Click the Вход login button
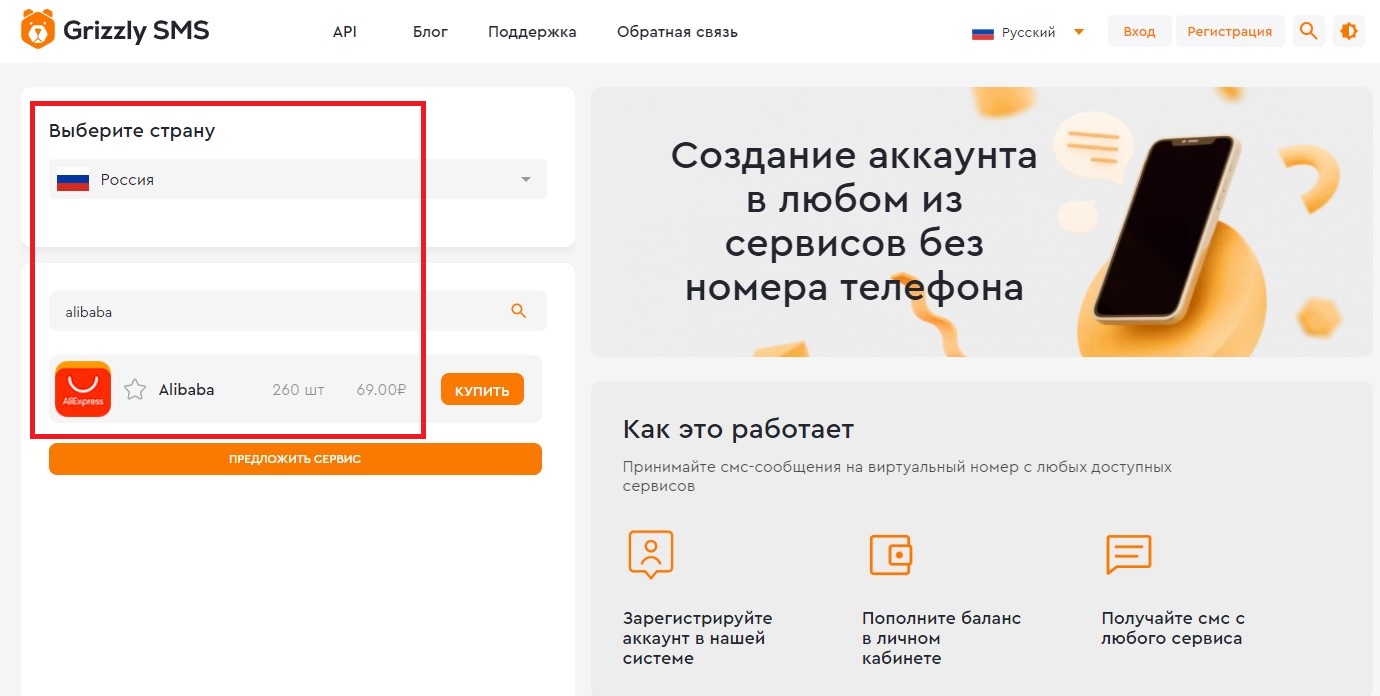 (x=1139, y=31)
